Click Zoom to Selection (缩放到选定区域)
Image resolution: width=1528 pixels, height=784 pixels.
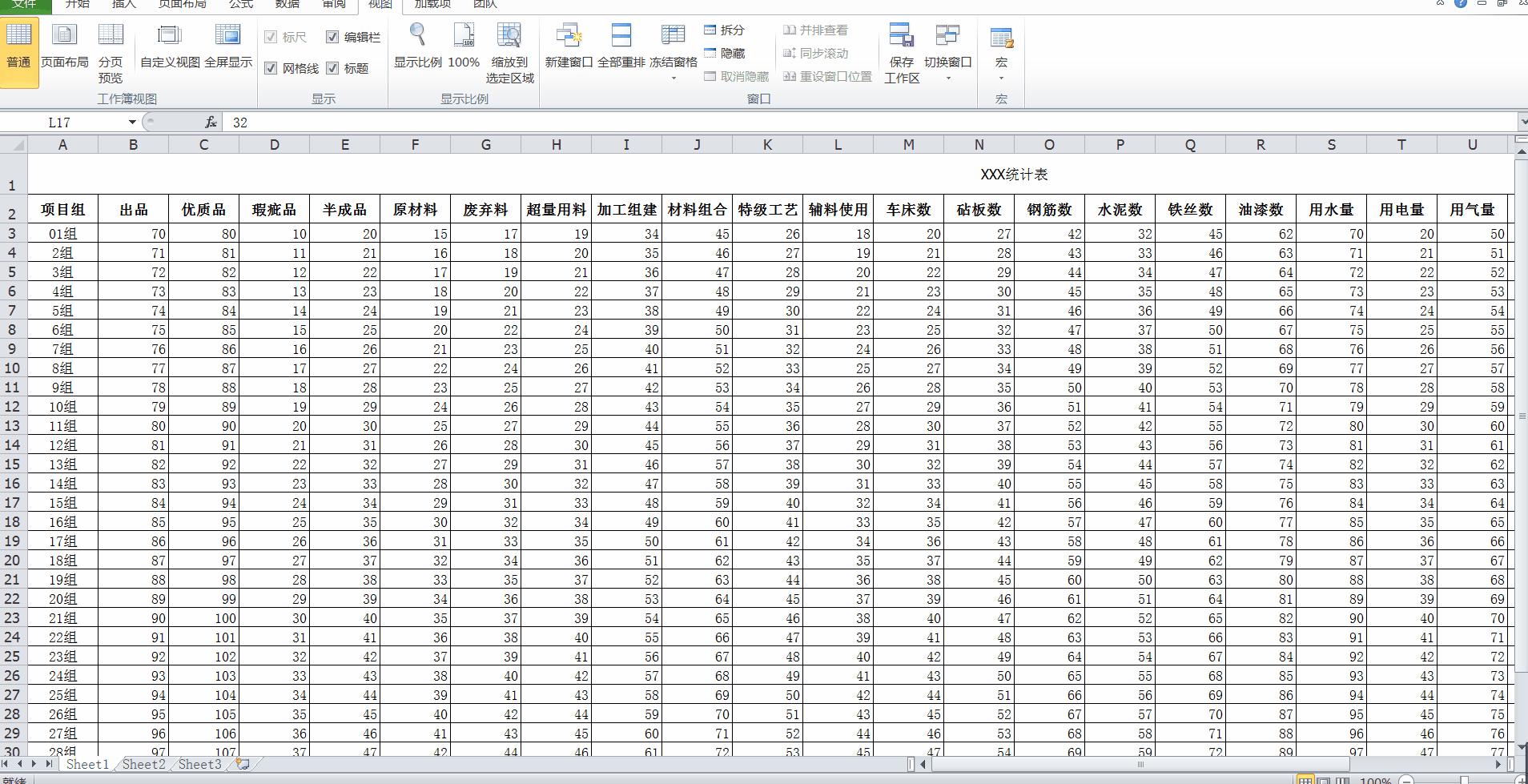(x=509, y=50)
